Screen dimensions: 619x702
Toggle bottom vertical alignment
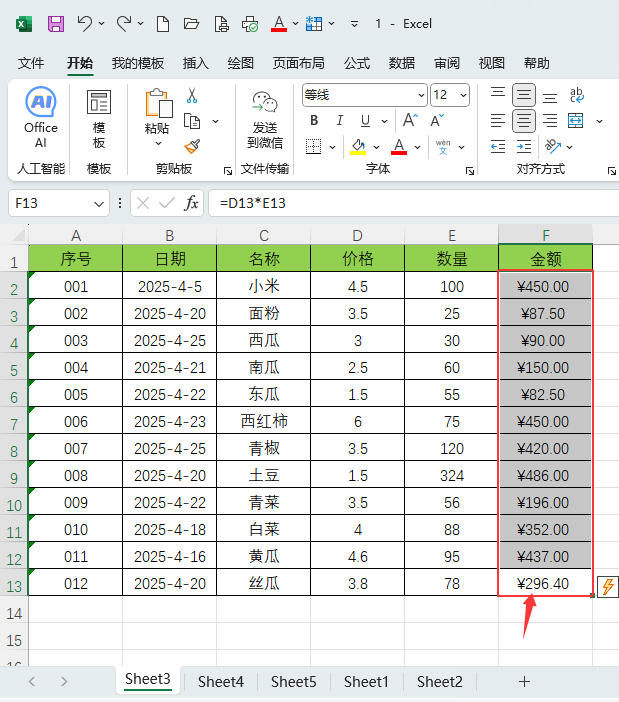coord(550,97)
